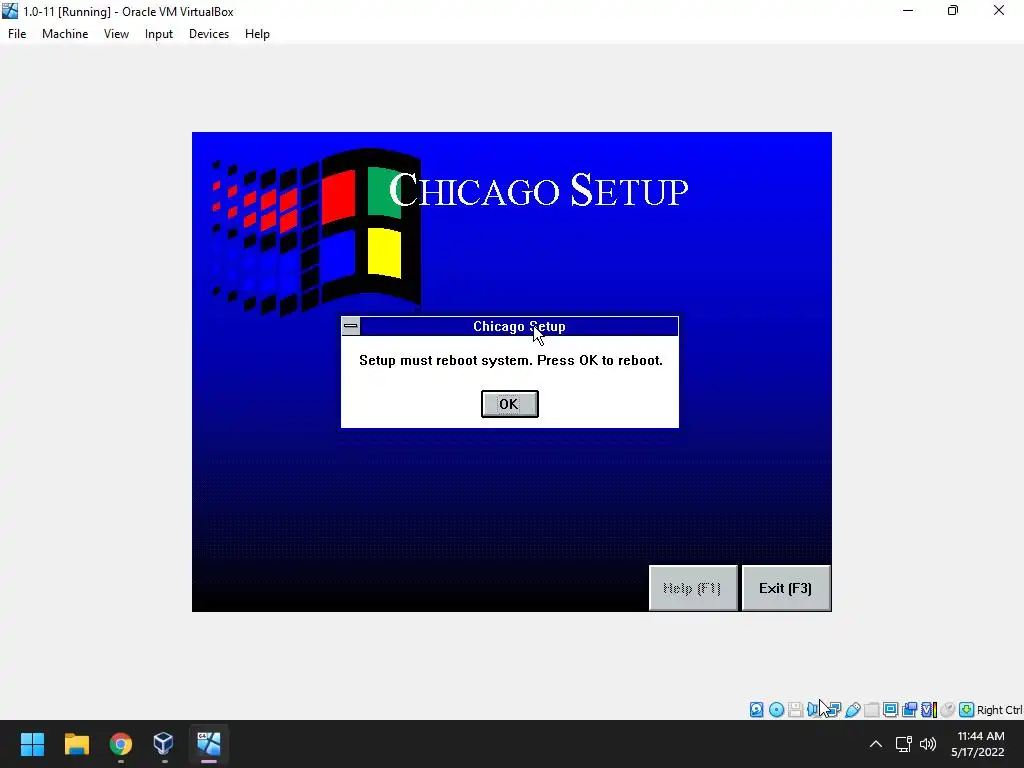Click the display settings indicator icon
This screenshot has width=1024, height=768.
pos(890,710)
